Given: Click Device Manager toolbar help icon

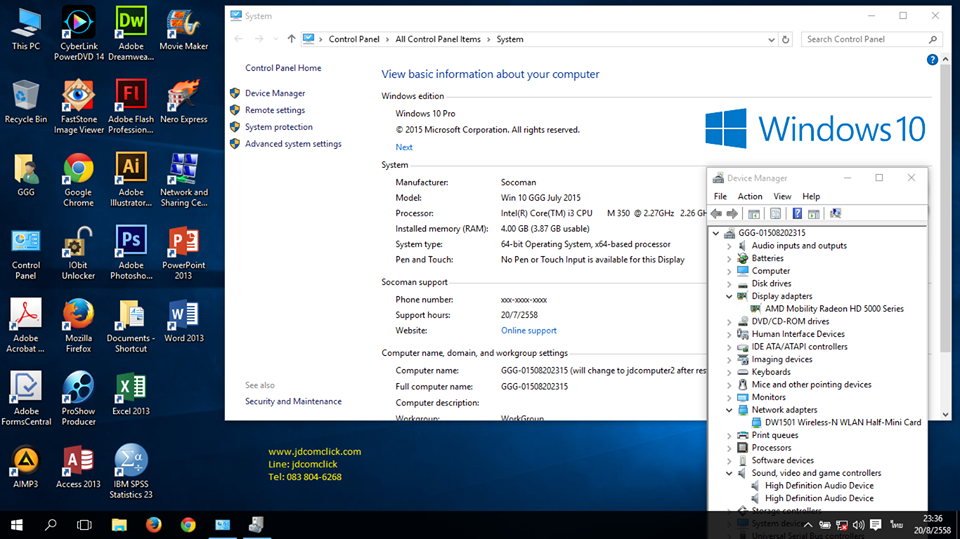Looking at the screenshot, I should coord(797,213).
